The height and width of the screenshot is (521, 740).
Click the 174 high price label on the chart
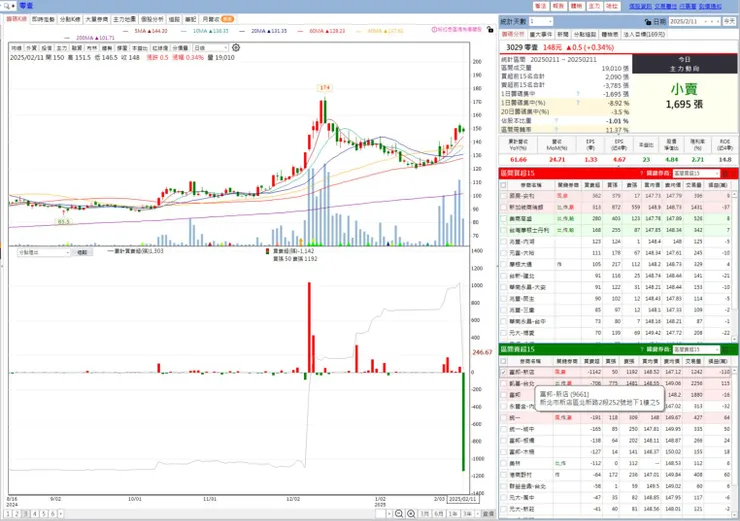pyautogui.click(x=325, y=88)
